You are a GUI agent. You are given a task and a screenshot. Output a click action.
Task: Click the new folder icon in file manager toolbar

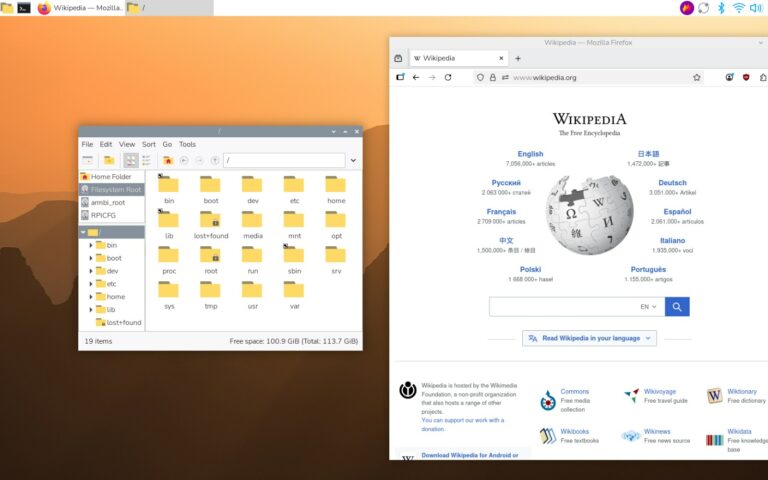[109, 160]
